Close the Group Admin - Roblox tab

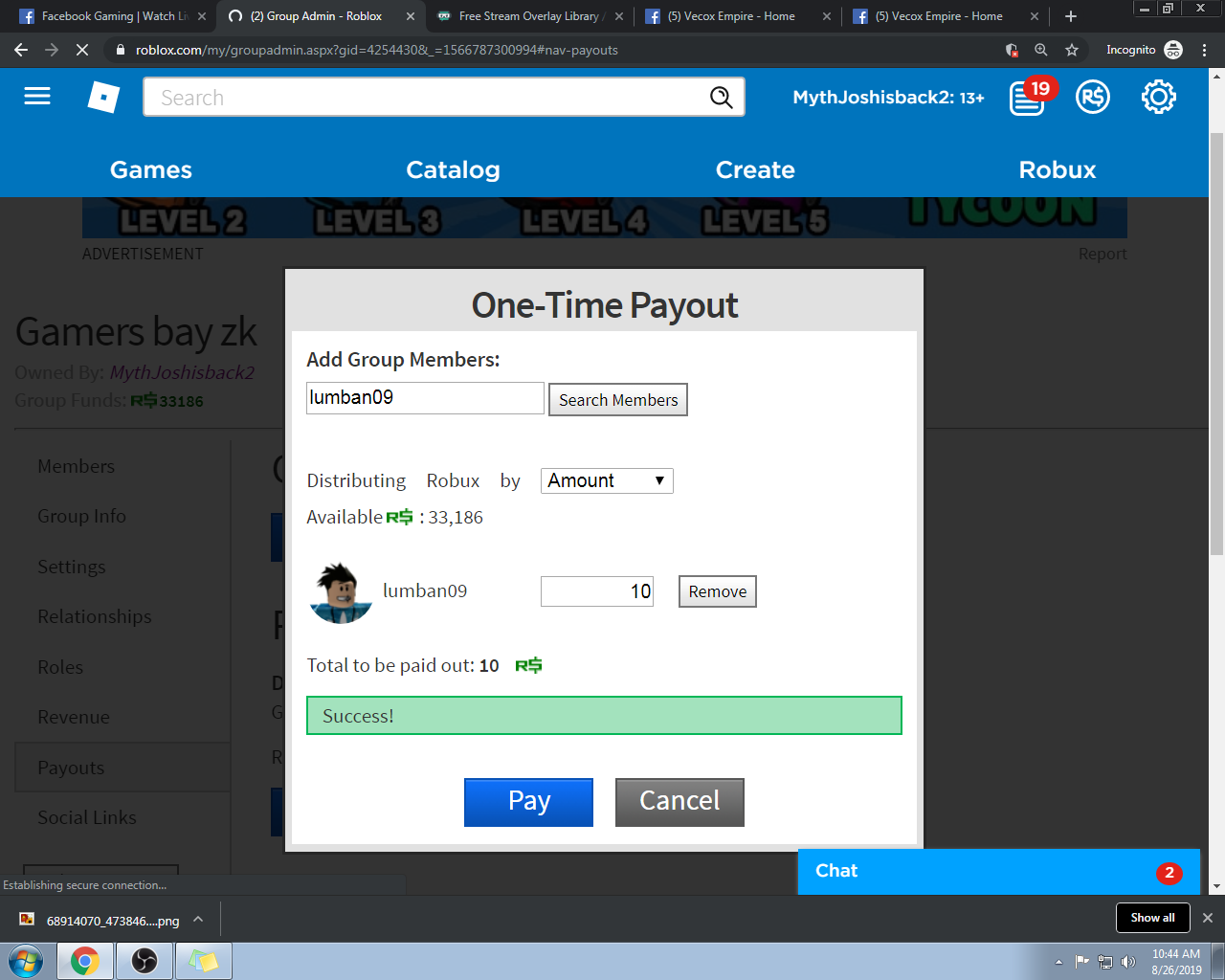point(411,16)
